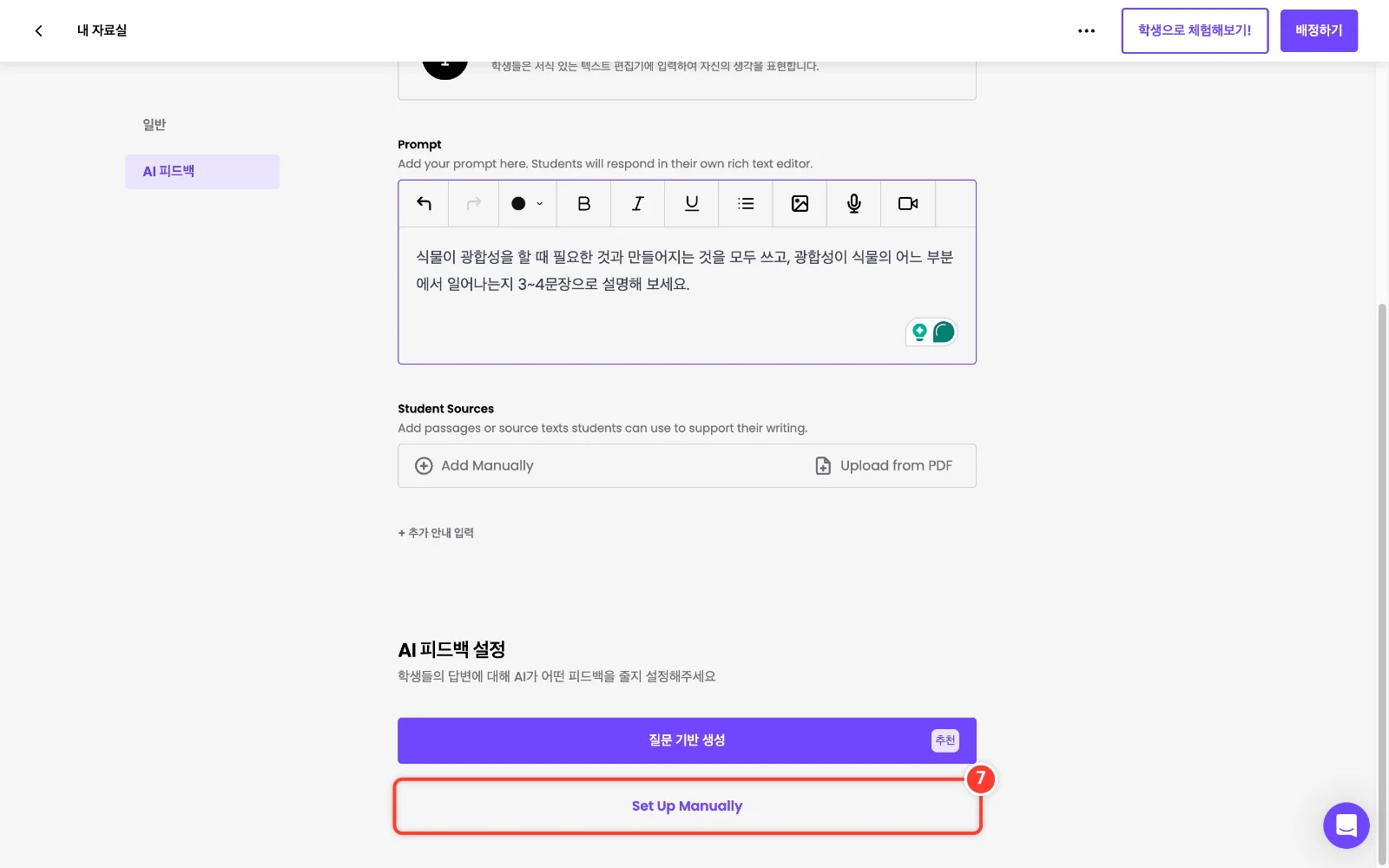Open the chat support bubble
Screen dimensions: 1389x868
1346,825
